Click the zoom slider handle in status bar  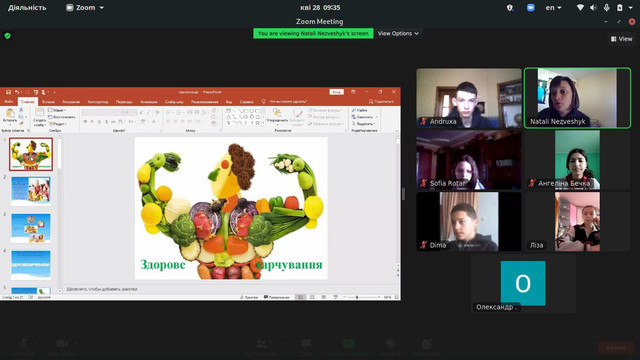pyautogui.click(x=357, y=297)
